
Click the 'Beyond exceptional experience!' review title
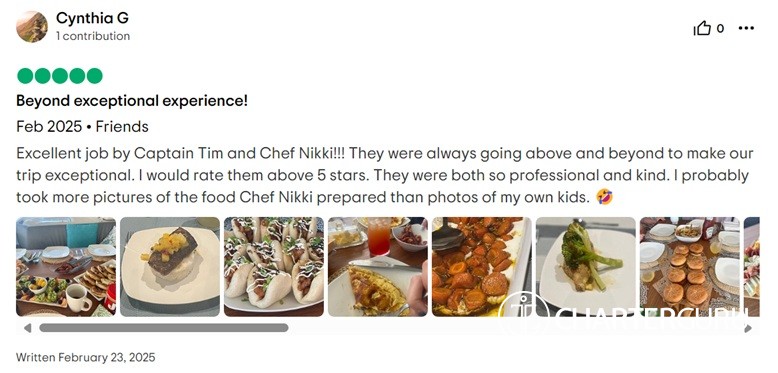tap(132, 101)
